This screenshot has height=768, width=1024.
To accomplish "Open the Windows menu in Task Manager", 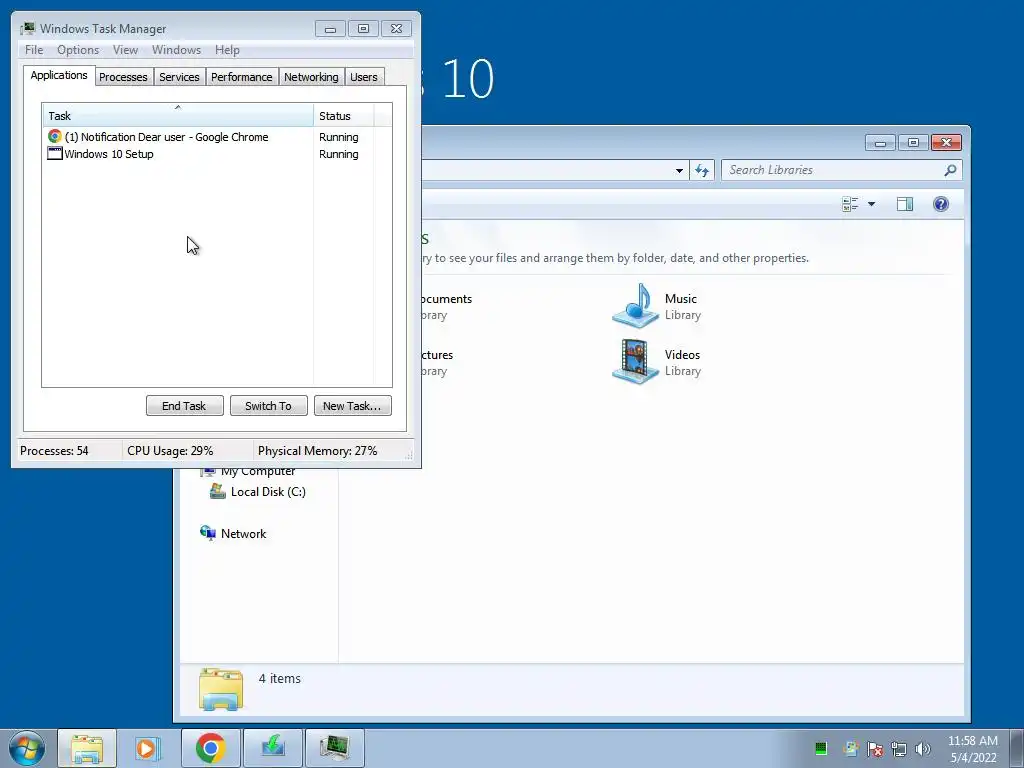I will click(x=176, y=50).
